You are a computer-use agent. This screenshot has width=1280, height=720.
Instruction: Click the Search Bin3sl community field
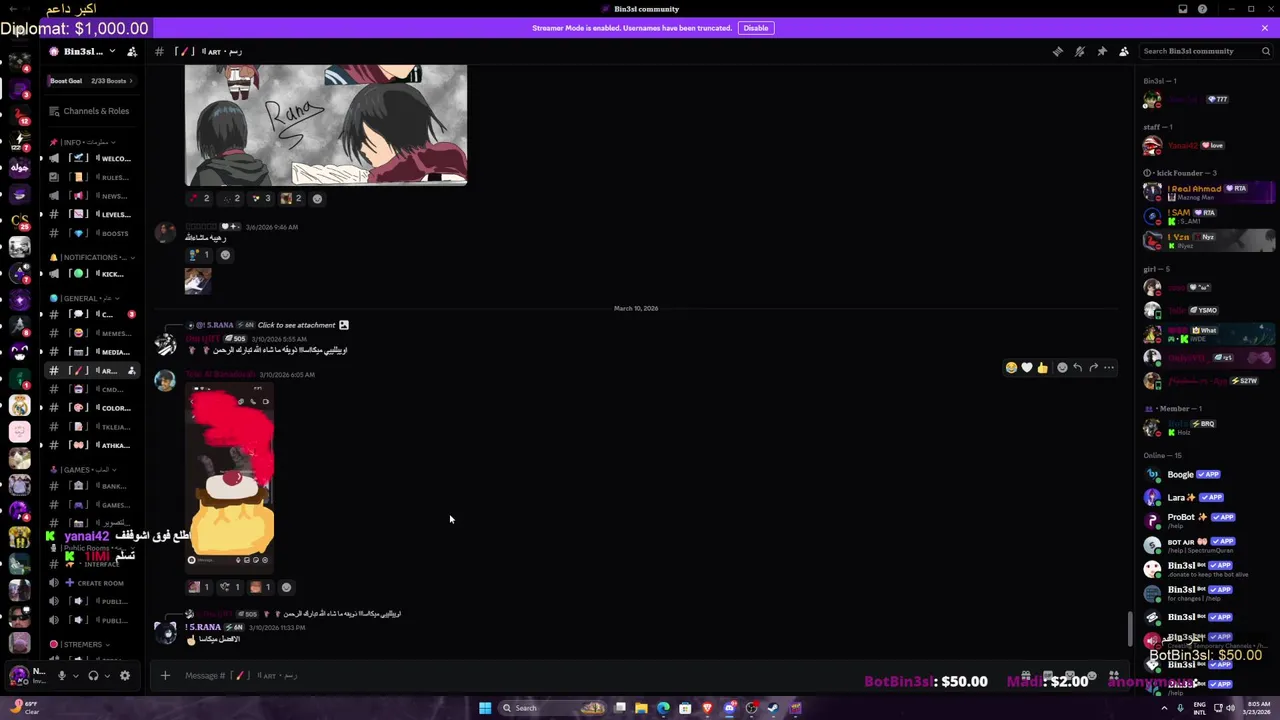[x=1204, y=51]
